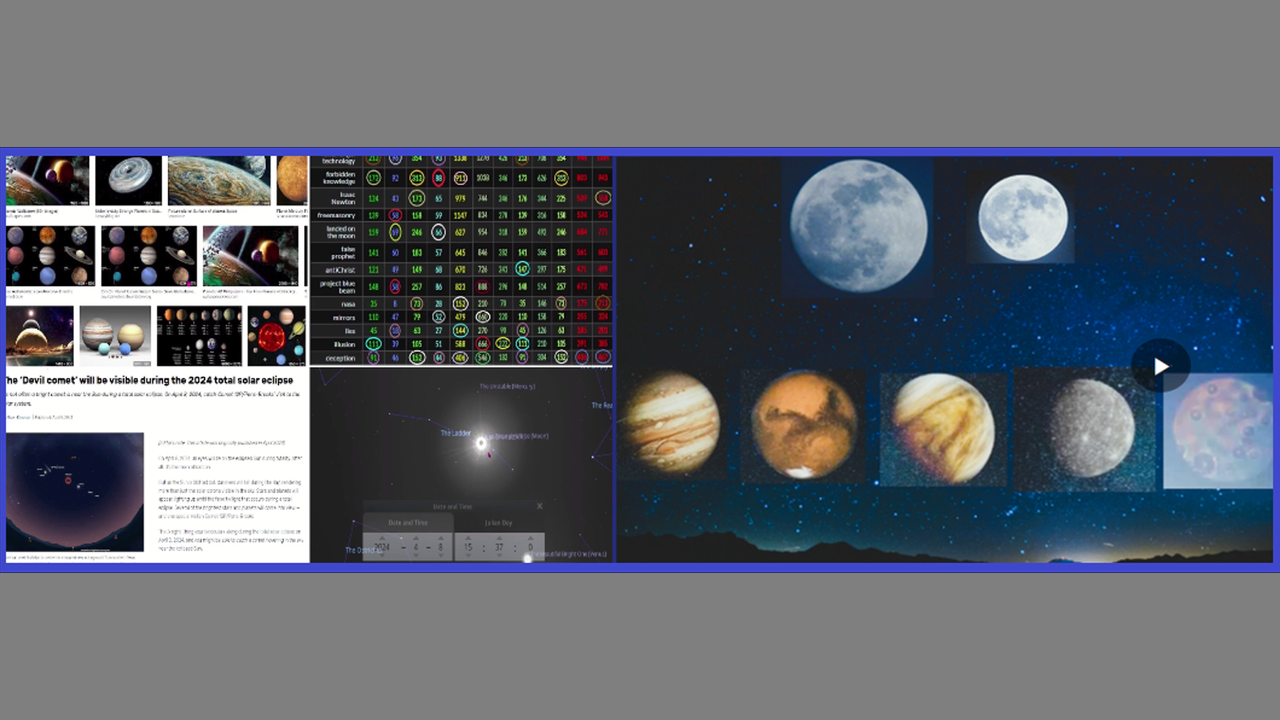This screenshot has height=720, width=1280.
Task: Decrease the year value 2024
Action: click(x=382, y=556)
